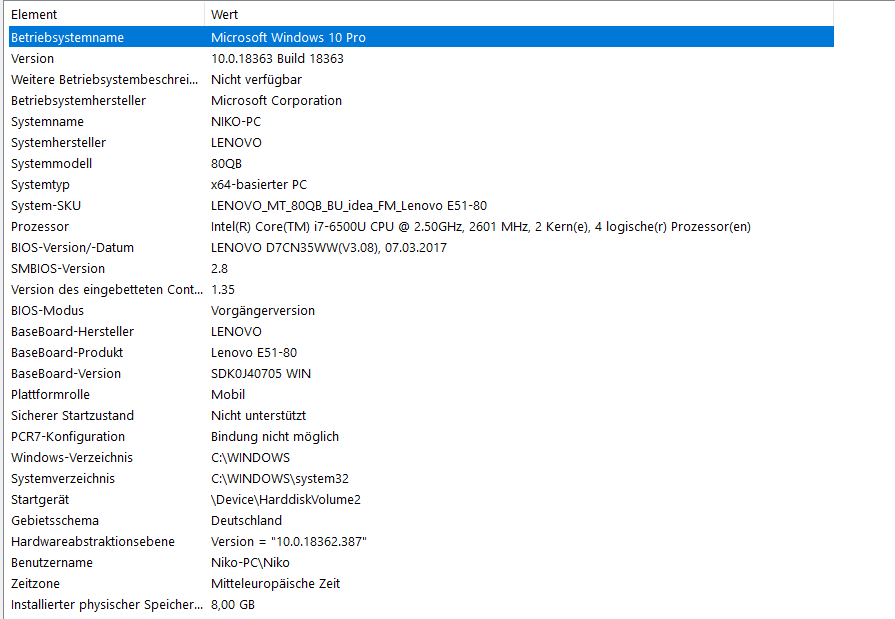Select the Plattformrolle row
The height and width of the screenshot is (619, 895).
421,395
